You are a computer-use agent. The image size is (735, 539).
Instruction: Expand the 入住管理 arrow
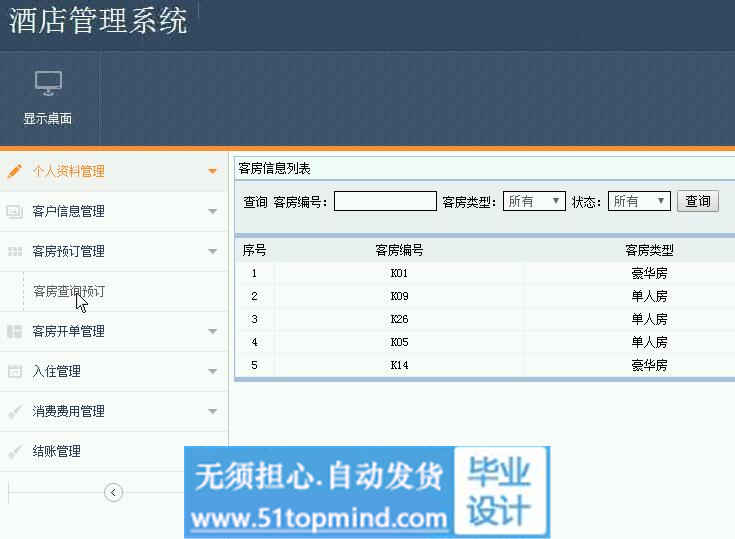click(212, 371)
